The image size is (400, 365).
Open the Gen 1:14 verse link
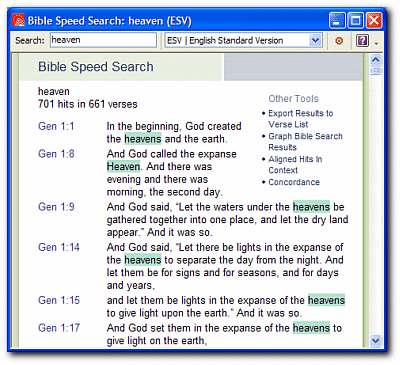(59, 247)
